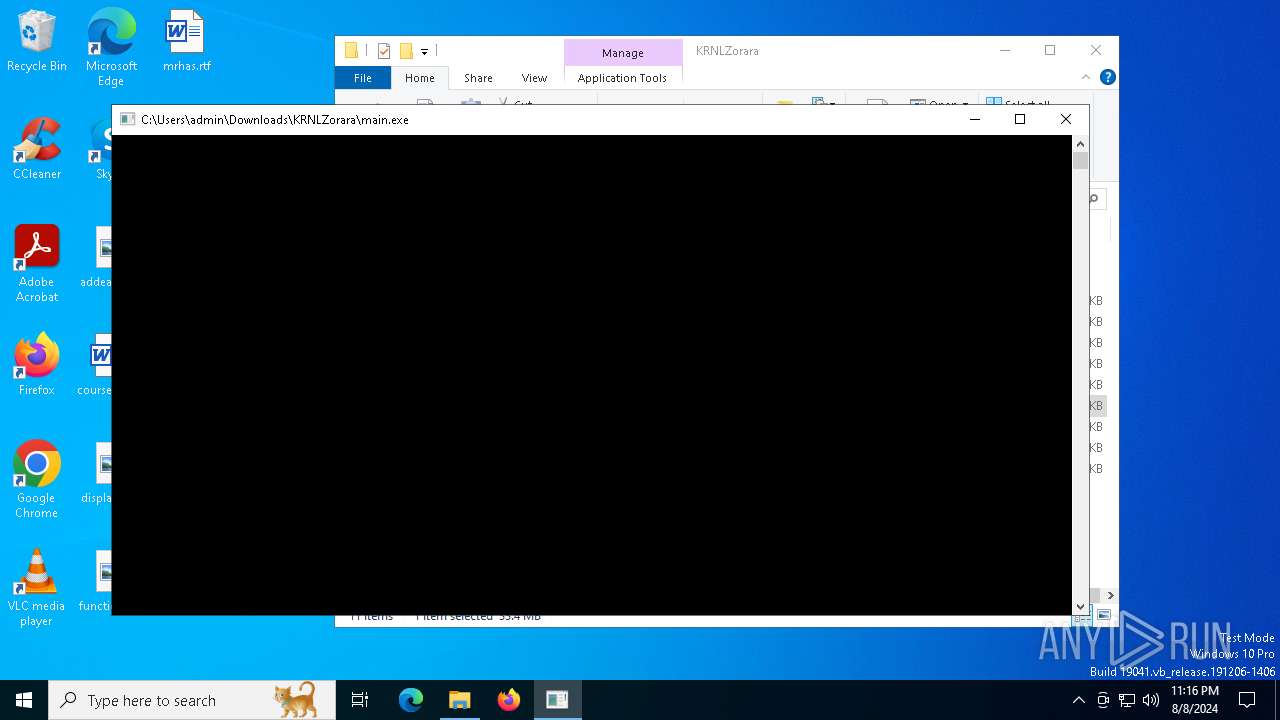Switch to the View ribbon tab
This screenshot has width=1280, height=720.
pyautogui.click(x=534, y=78)
